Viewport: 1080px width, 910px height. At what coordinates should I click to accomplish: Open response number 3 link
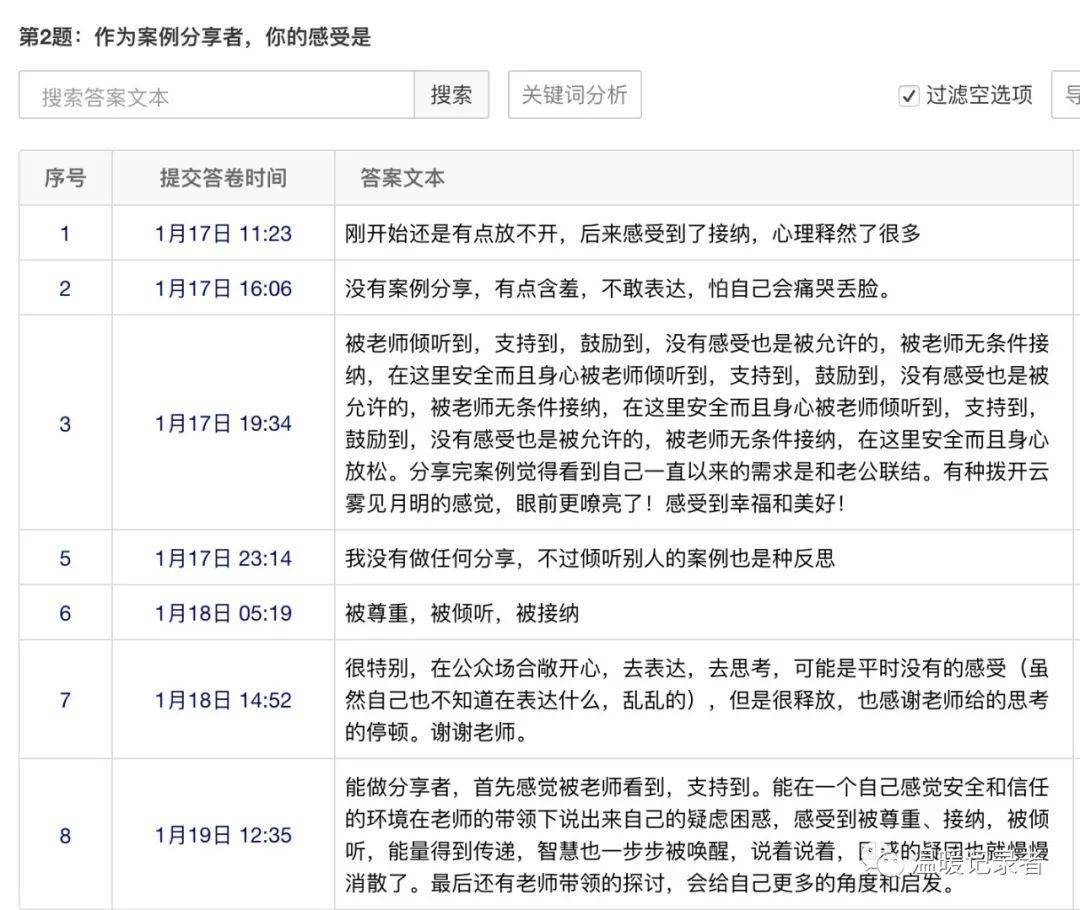click(65, 424)
